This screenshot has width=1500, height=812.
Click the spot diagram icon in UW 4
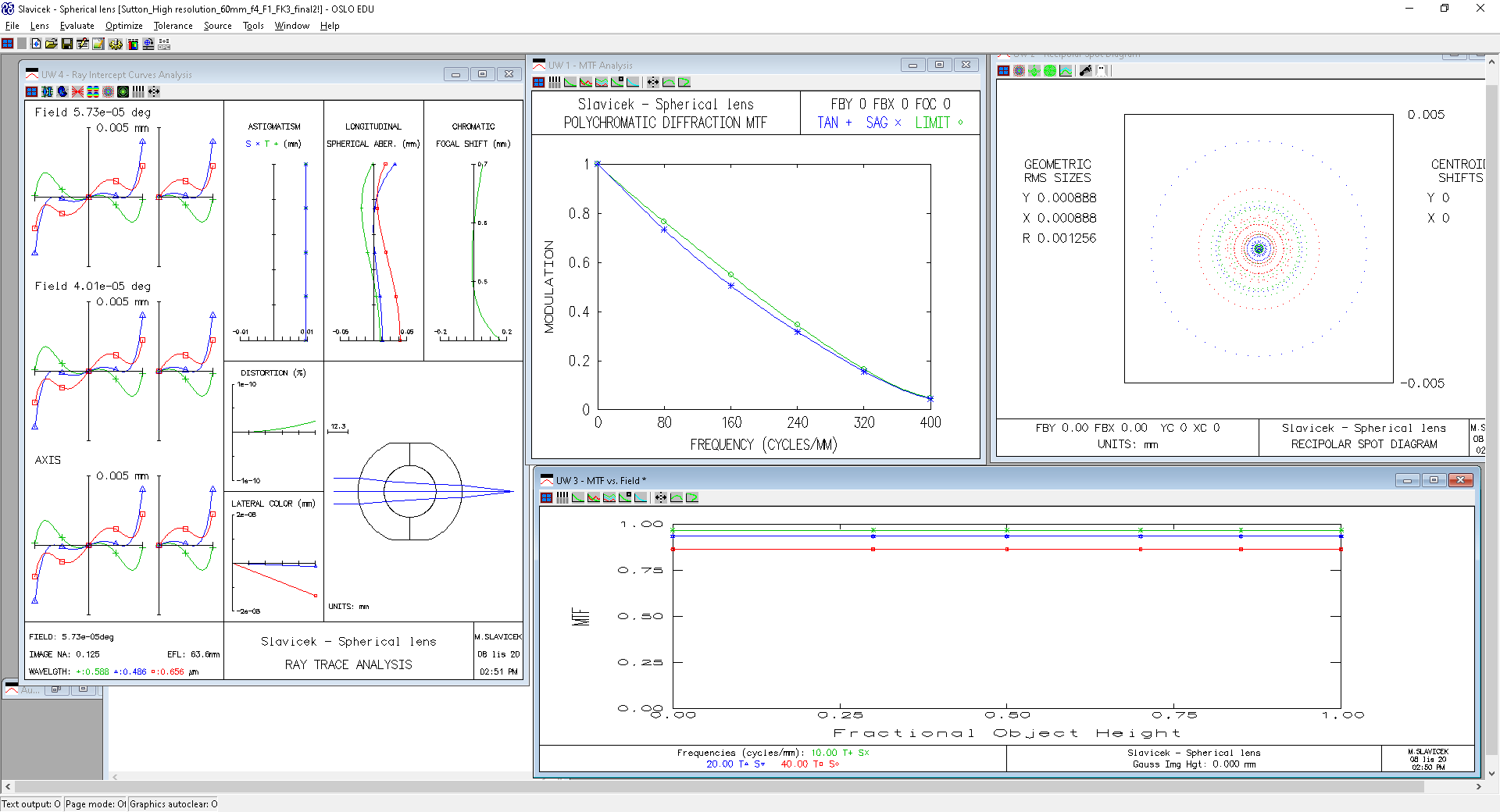[x=108, y=91]
